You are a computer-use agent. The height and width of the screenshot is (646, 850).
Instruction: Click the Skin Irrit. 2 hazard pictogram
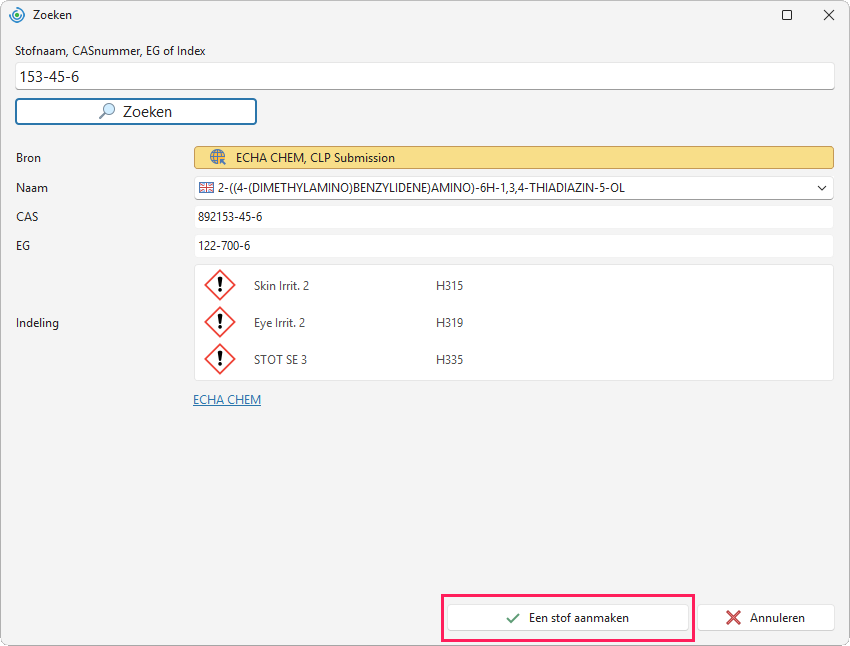[220, 285]
